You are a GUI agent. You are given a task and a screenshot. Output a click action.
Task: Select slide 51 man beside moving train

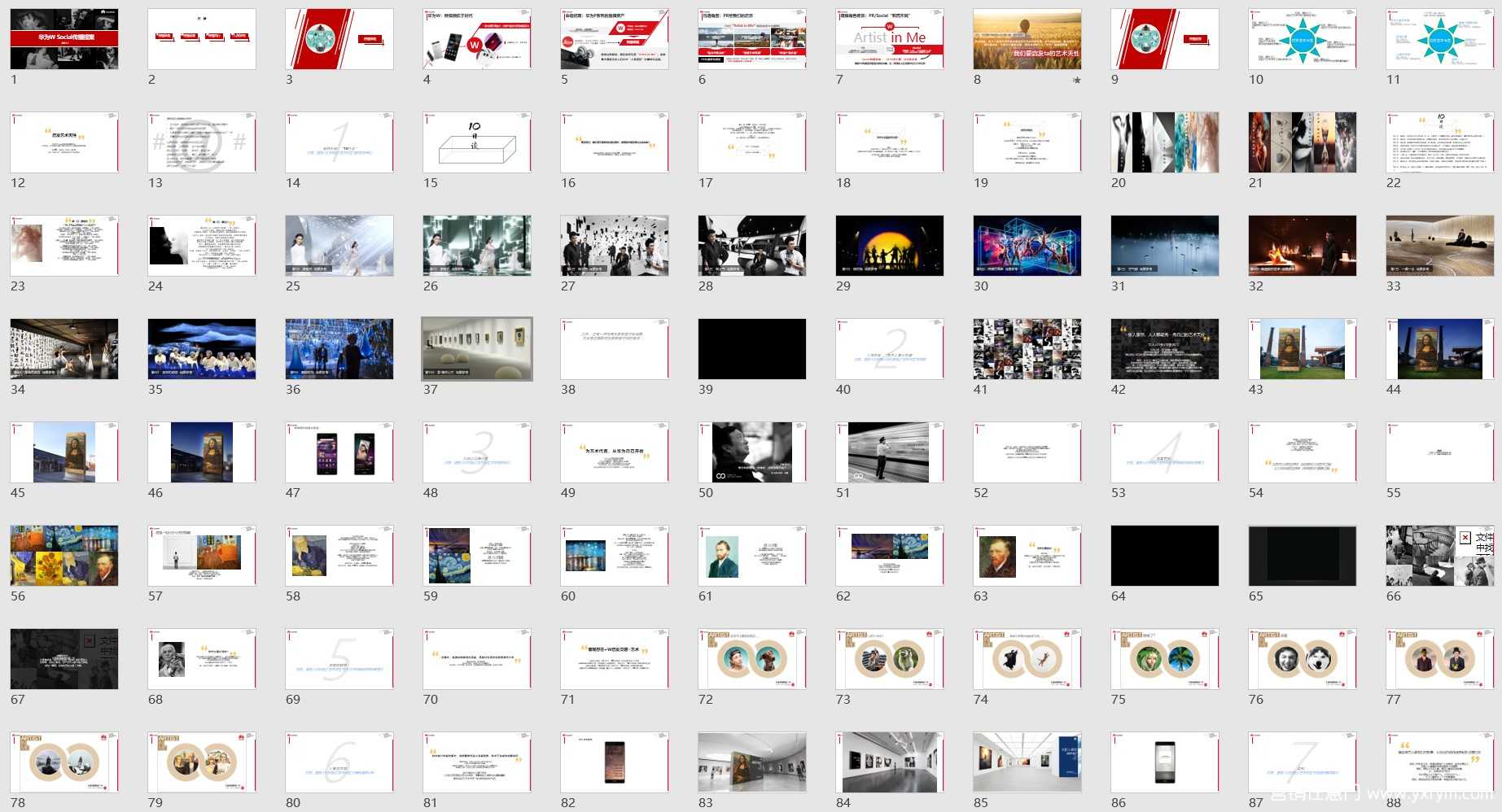tap(890, 452)
